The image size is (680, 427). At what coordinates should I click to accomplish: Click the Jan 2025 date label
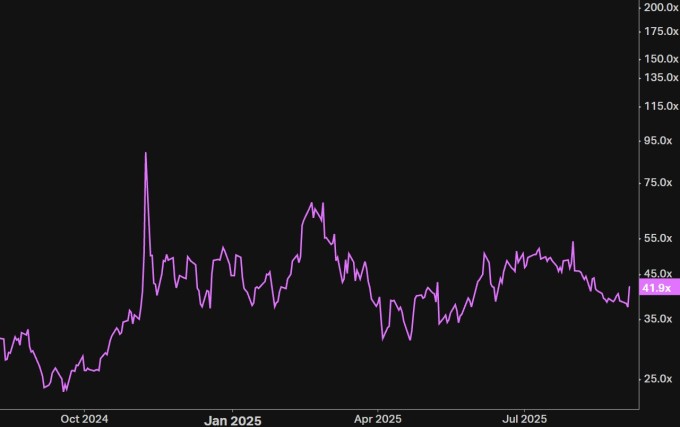(232, 420)
